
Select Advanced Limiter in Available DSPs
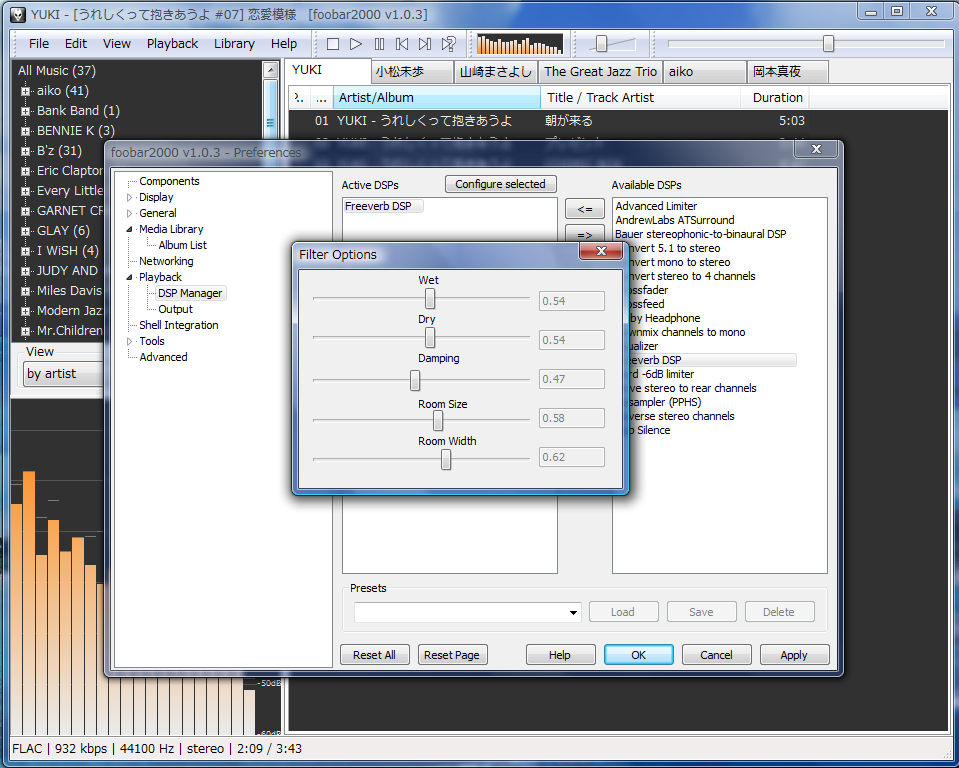click(656, 206)
